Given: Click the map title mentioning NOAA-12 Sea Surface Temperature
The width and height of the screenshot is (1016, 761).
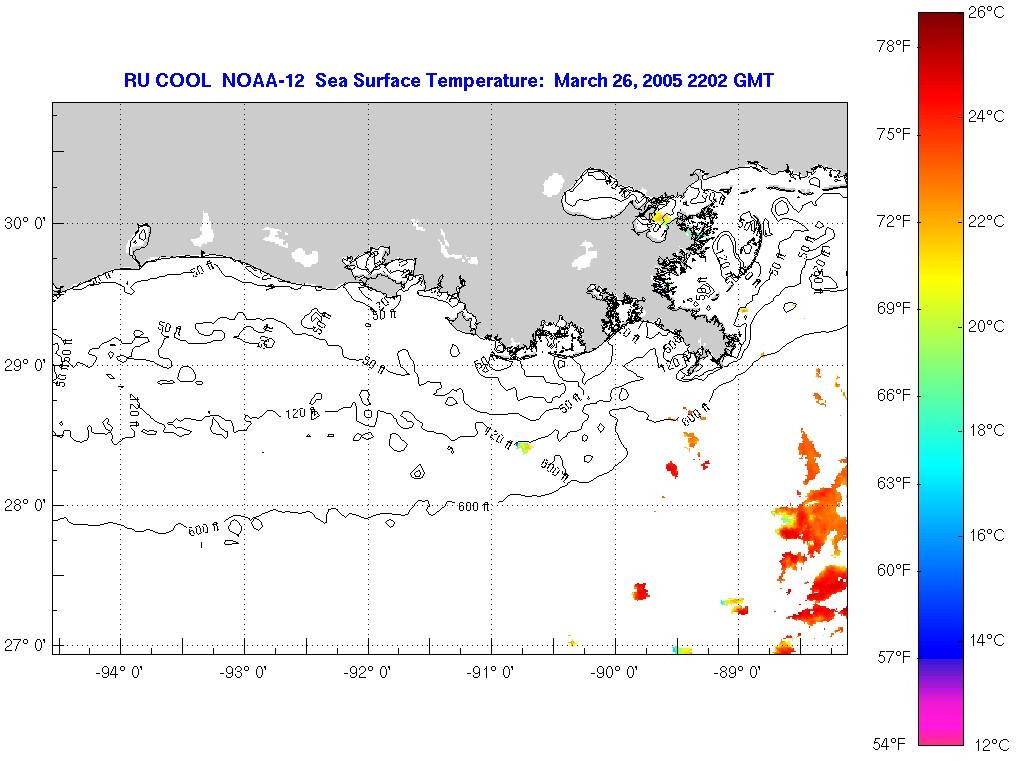Looking at the screenshot, I should (448, 81).
